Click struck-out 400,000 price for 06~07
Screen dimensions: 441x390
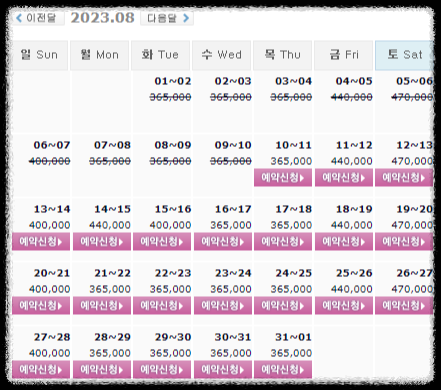(49, 161)
